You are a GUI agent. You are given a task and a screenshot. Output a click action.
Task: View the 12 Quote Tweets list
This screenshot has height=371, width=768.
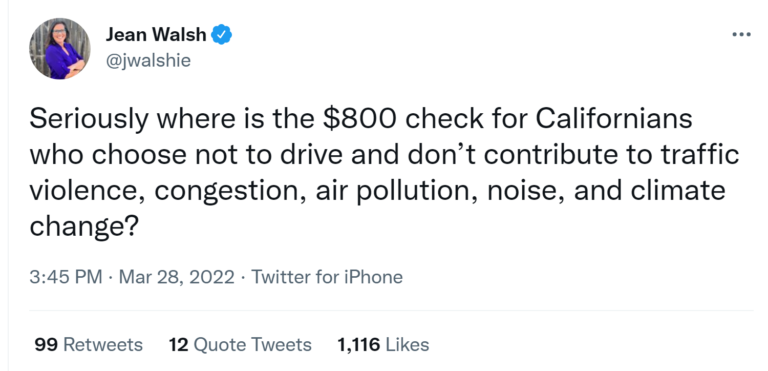pyautogui.click(x=240, y=345)
